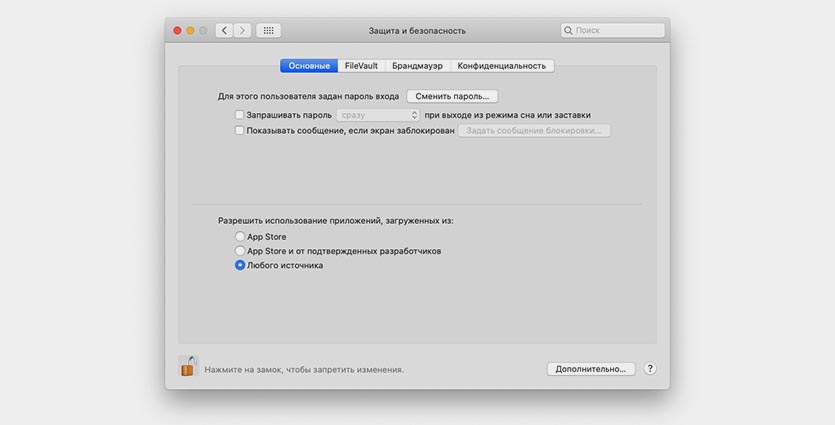Open the "сразу" password delay dropdown
The width and height of the screenshot is (835, 425).
(x=378, y=115)
